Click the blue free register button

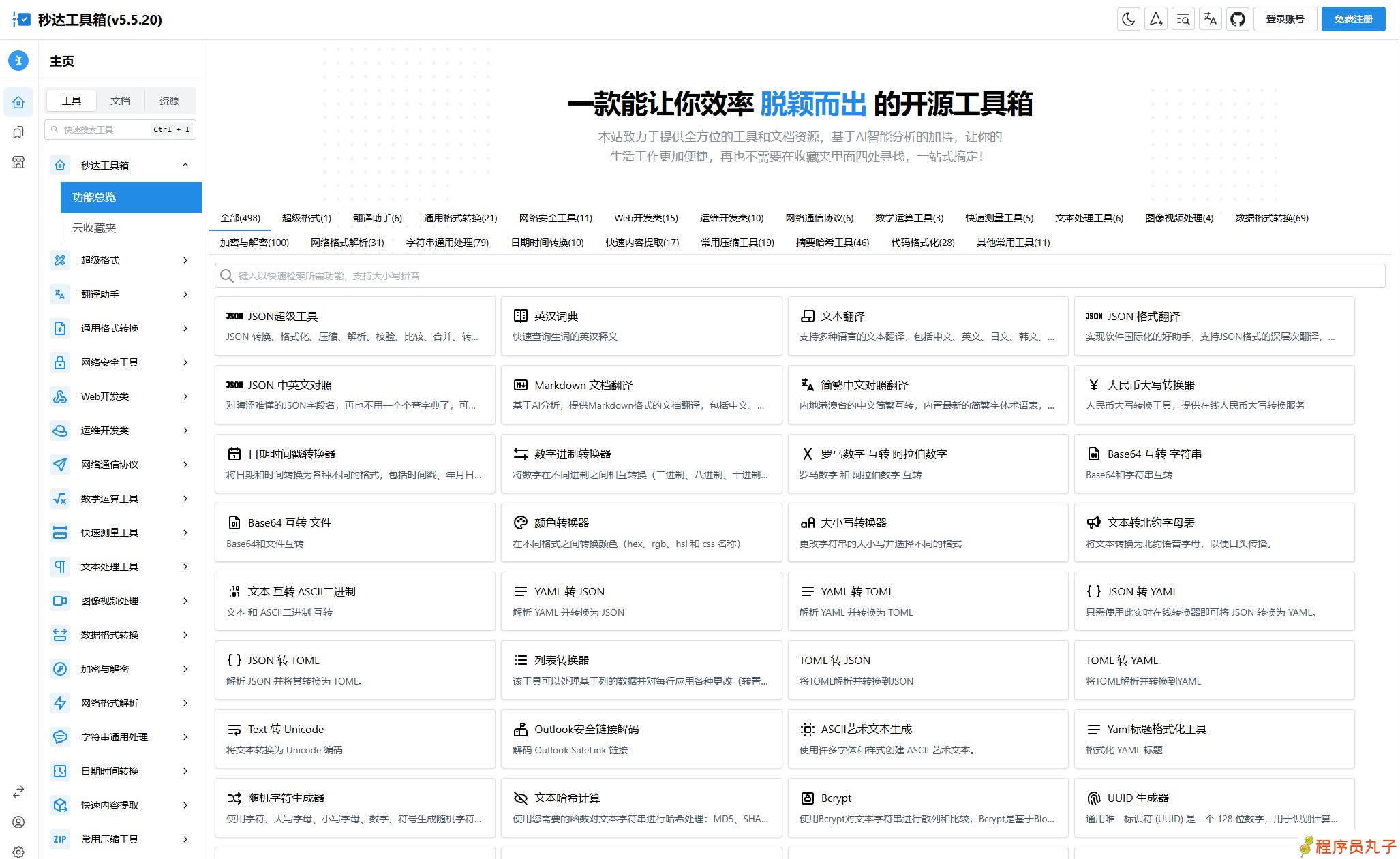tap(1353, 19)
